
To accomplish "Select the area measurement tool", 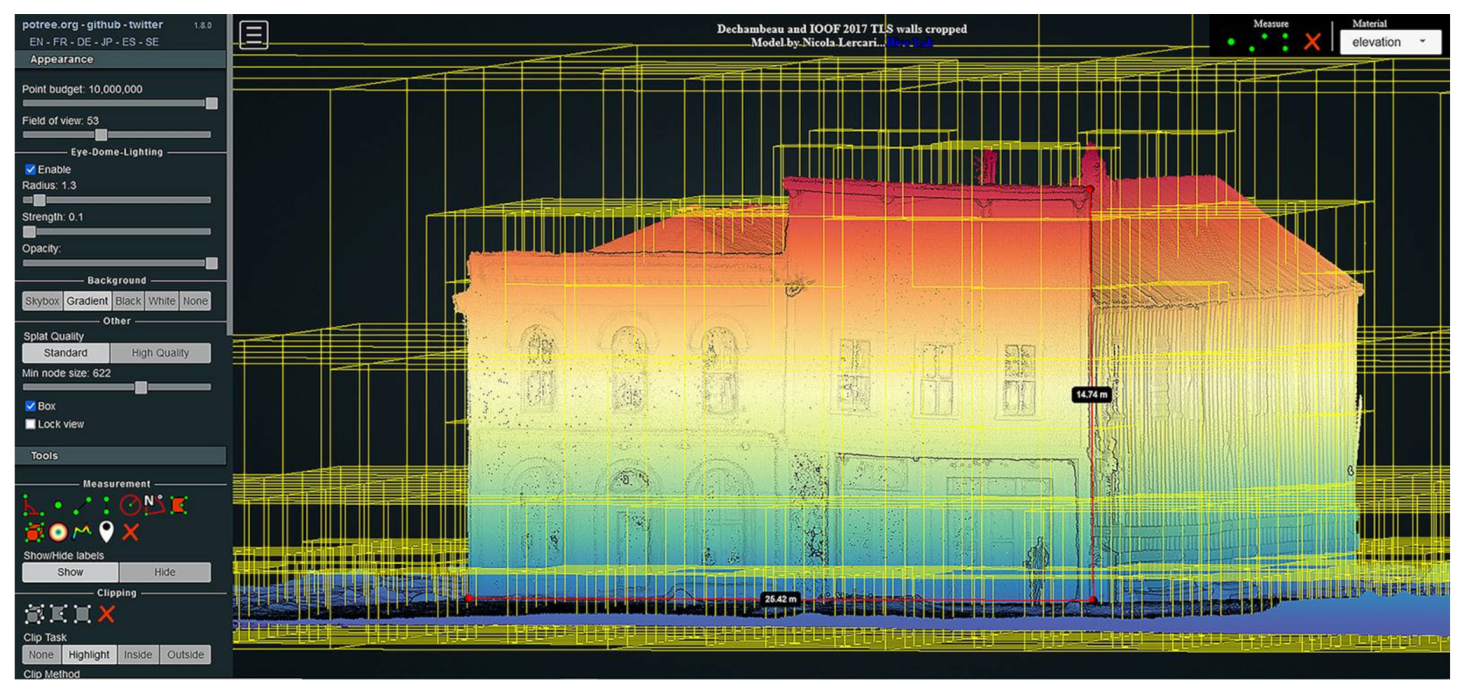I will point(178,505).
